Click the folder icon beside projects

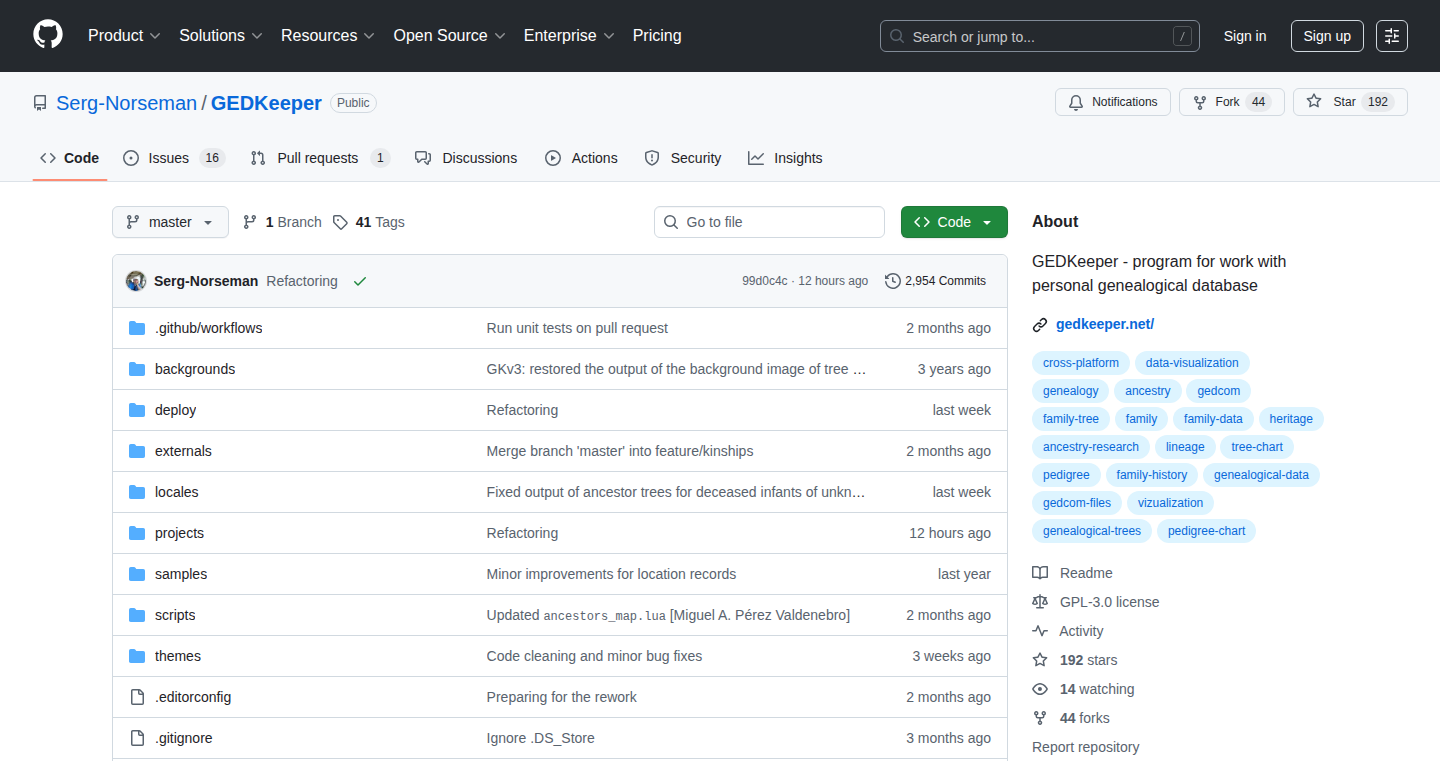pyautogui.click(x=137, y=533)
